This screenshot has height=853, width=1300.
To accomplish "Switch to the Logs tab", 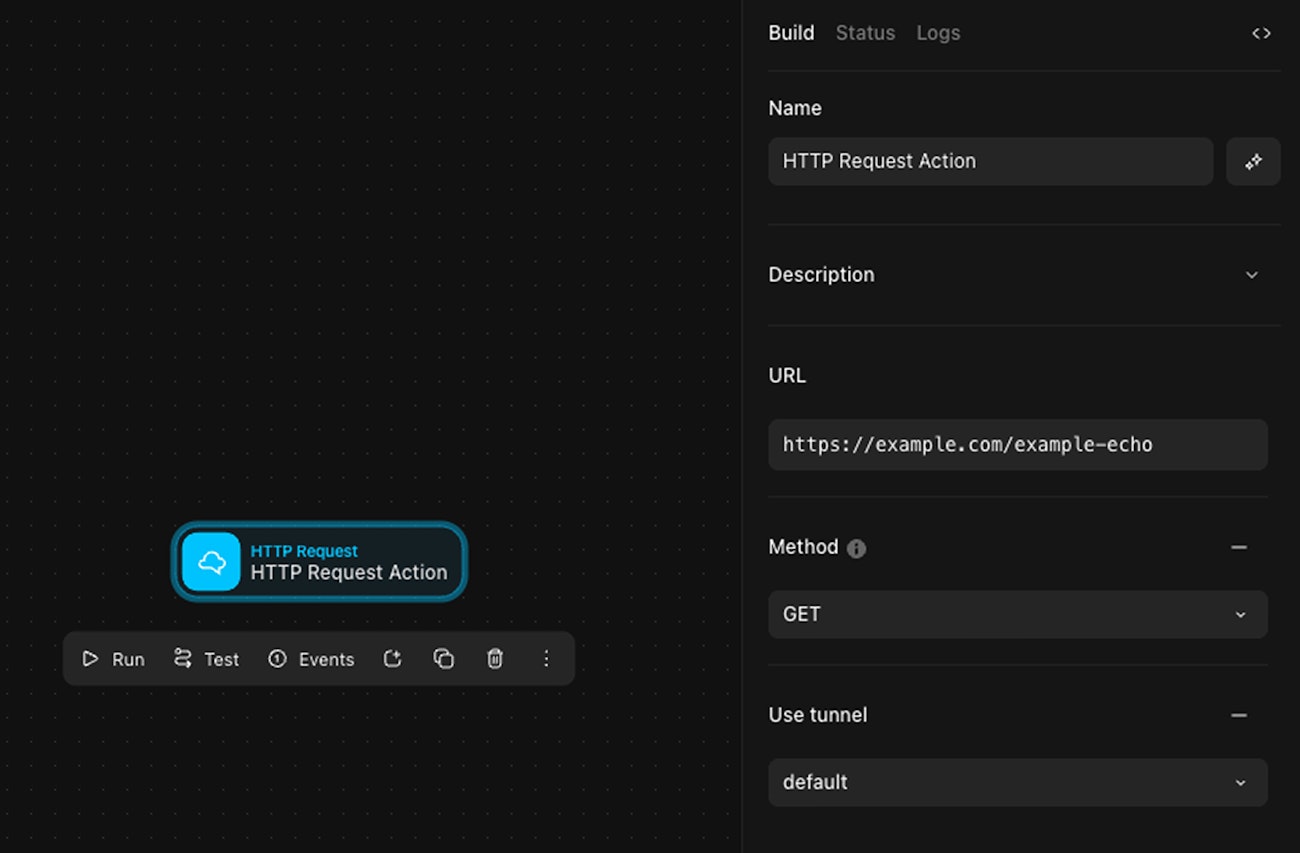I will click(938, 33).
